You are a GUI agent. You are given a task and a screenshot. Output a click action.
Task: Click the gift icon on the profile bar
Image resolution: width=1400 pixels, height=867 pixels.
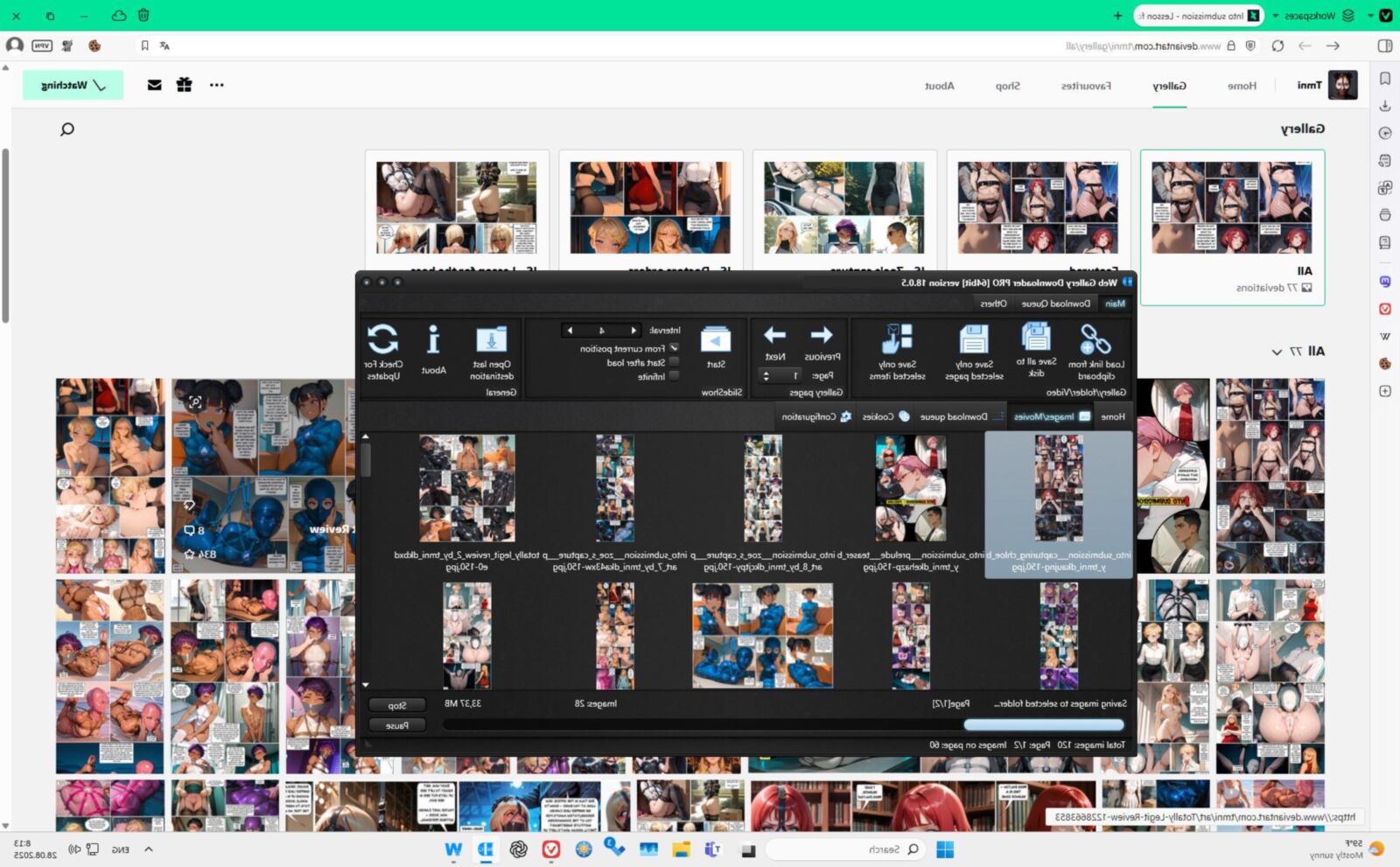click(184, 85)
